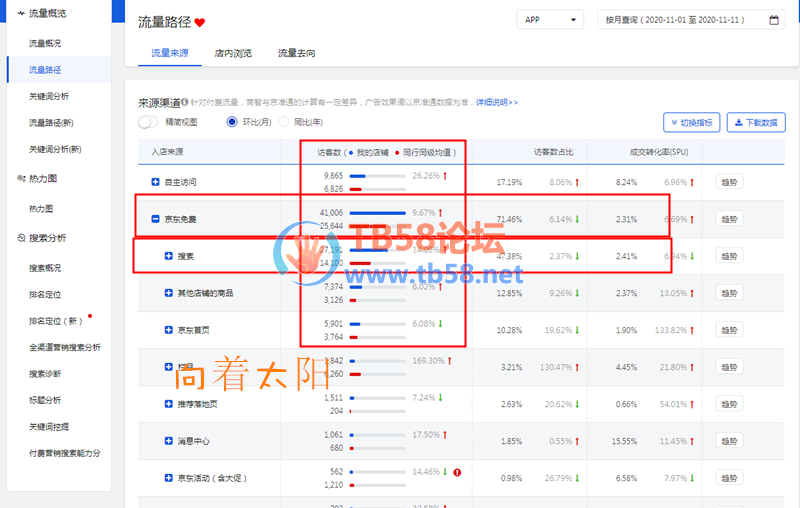Viewport: 800px width, 508px height.
Task: Expand the 搜索 source row
Action: (169, 256)
